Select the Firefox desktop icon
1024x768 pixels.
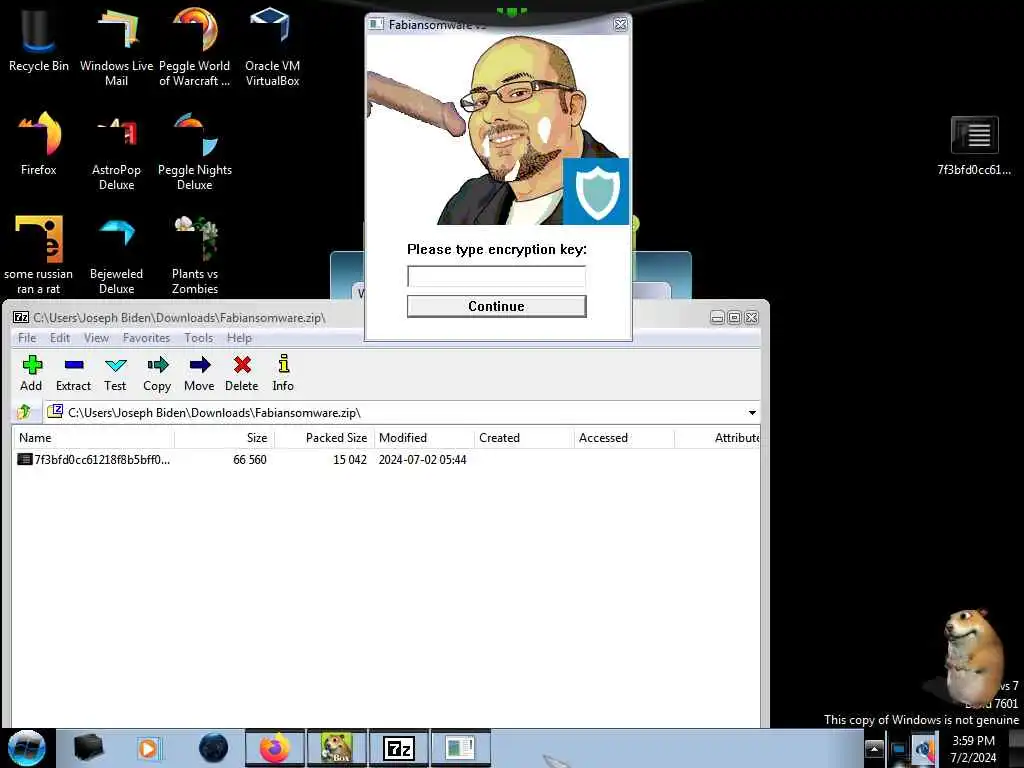pos(39,144)
